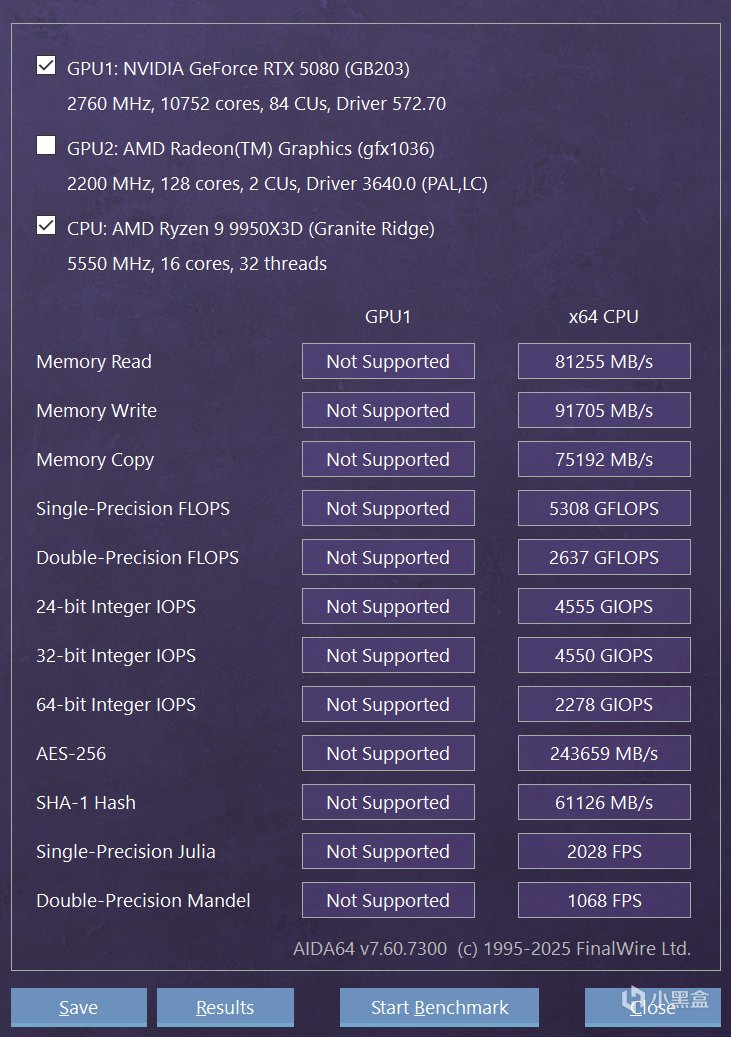The height and width of the screenshot is (1037, 731).
Task: Toggle the CPU AMD Ryzen 9 9950X3D checkbox
Action: [46, 226]
